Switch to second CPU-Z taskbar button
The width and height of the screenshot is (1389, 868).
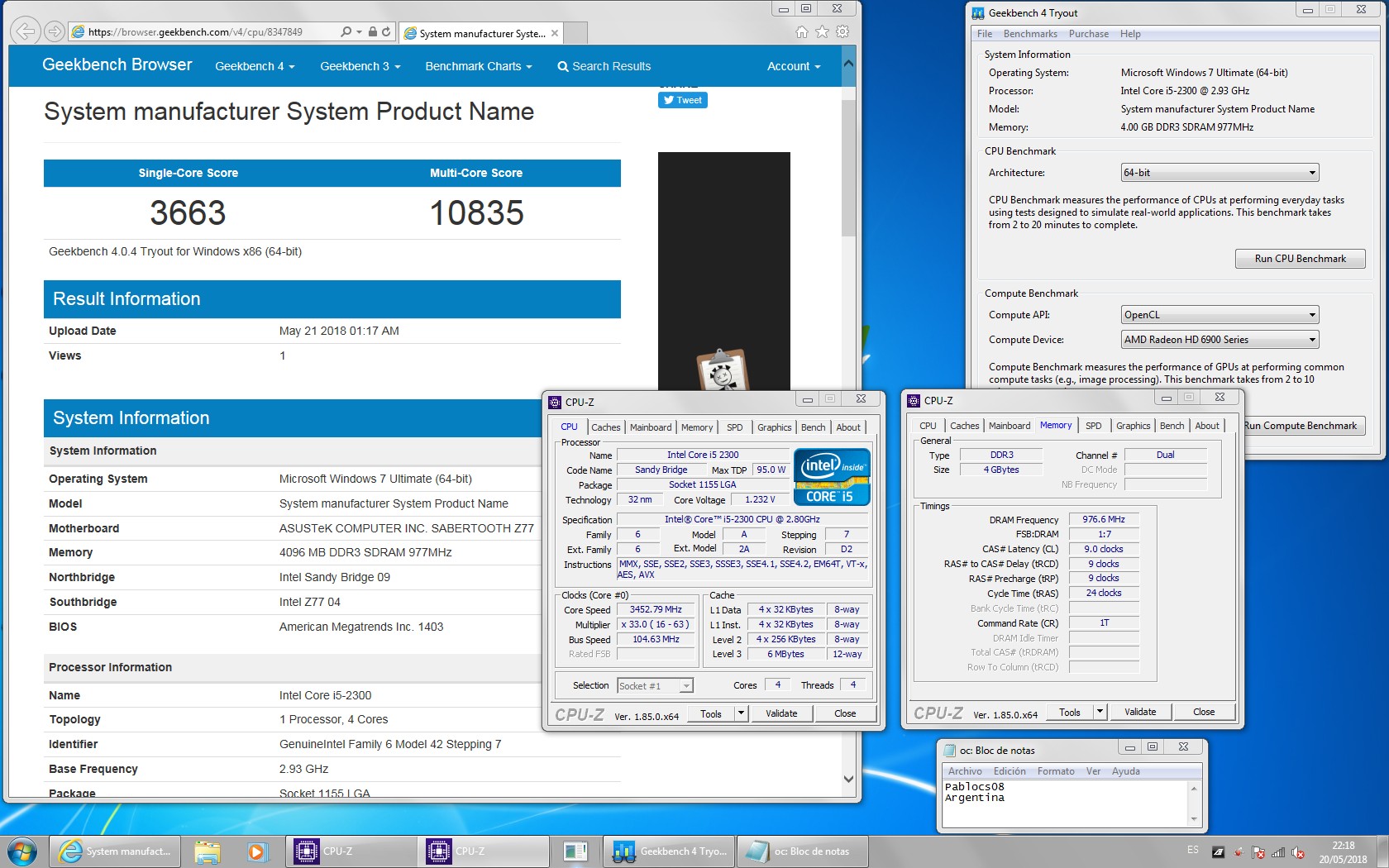point(484,851)
